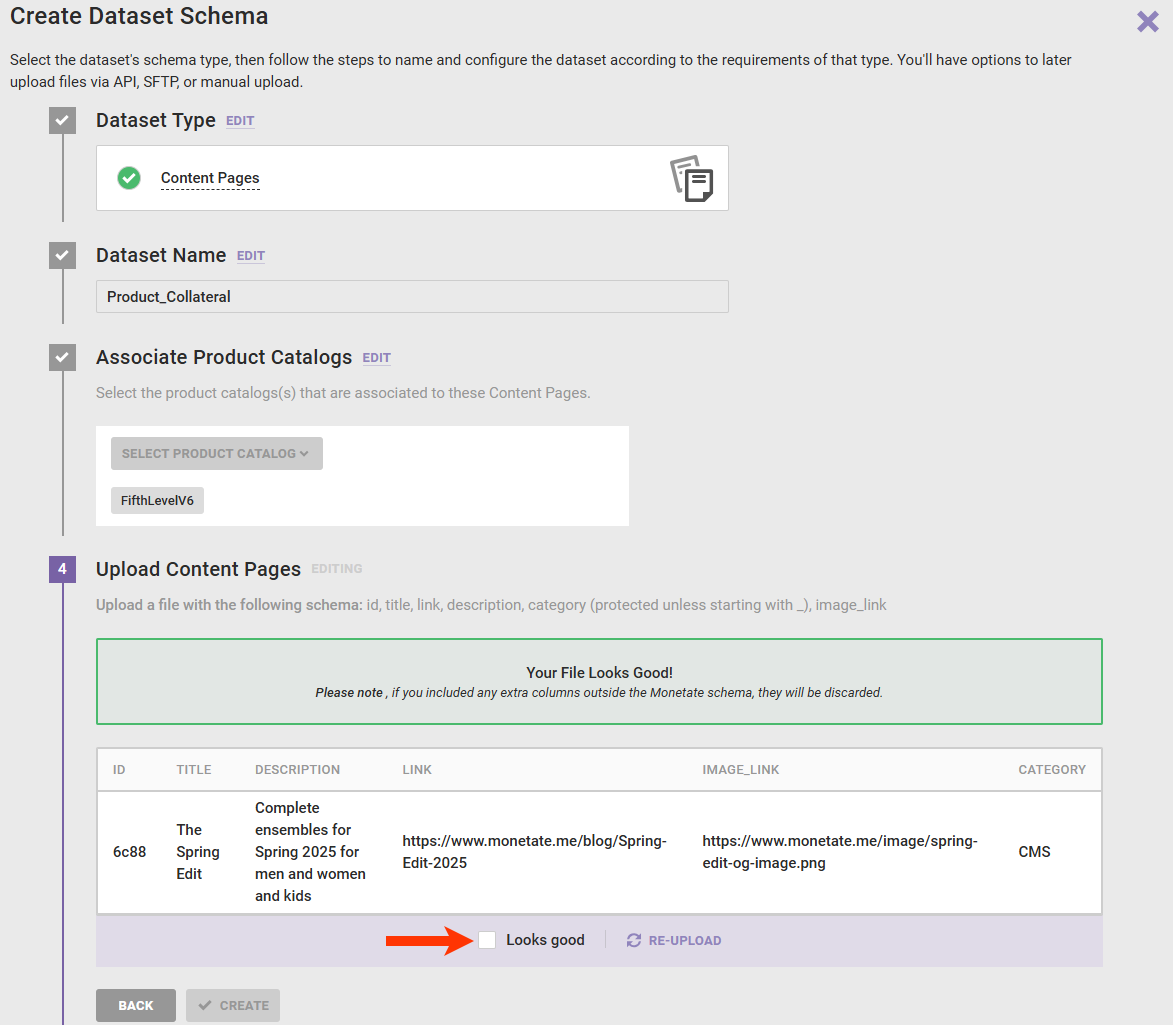Image resolution: width=1173 pixels, height=1025 pixels.
Task: Edit the Dataset Name step
Action: (251, 256)
